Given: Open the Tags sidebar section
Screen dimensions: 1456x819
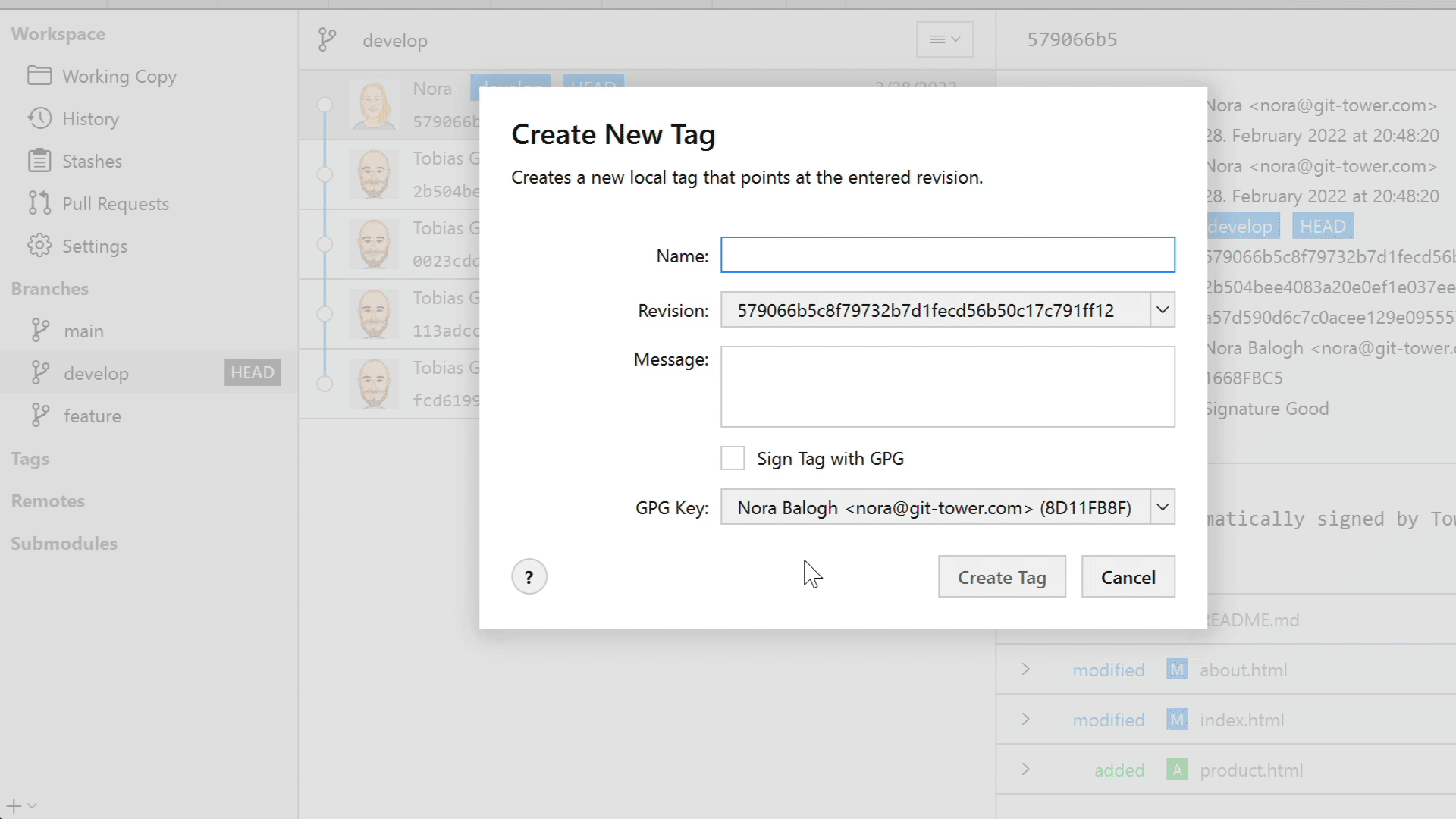Looking at the screenshot, I should click(30, 459).
